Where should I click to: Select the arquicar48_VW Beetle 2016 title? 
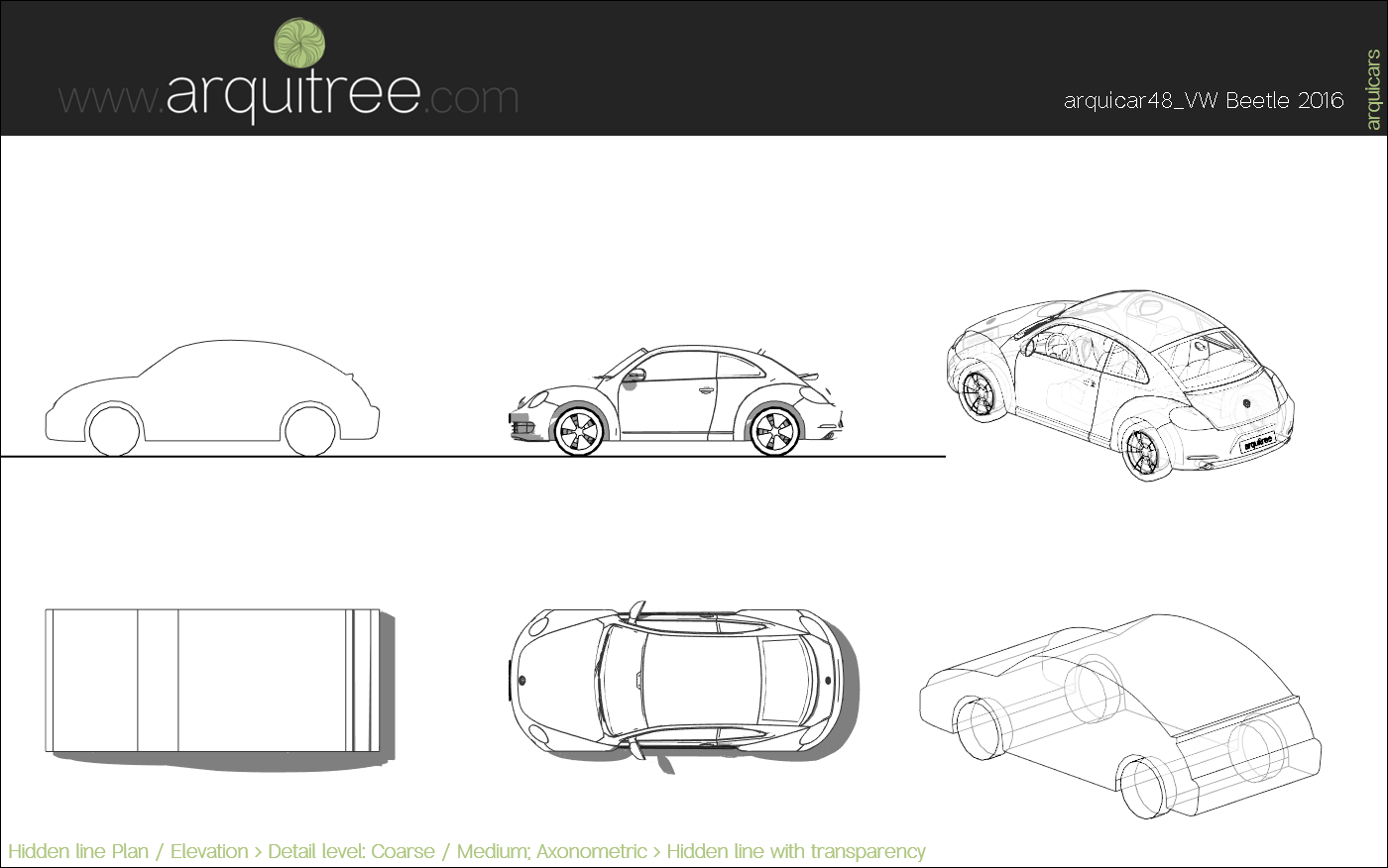click(1204, 100)
